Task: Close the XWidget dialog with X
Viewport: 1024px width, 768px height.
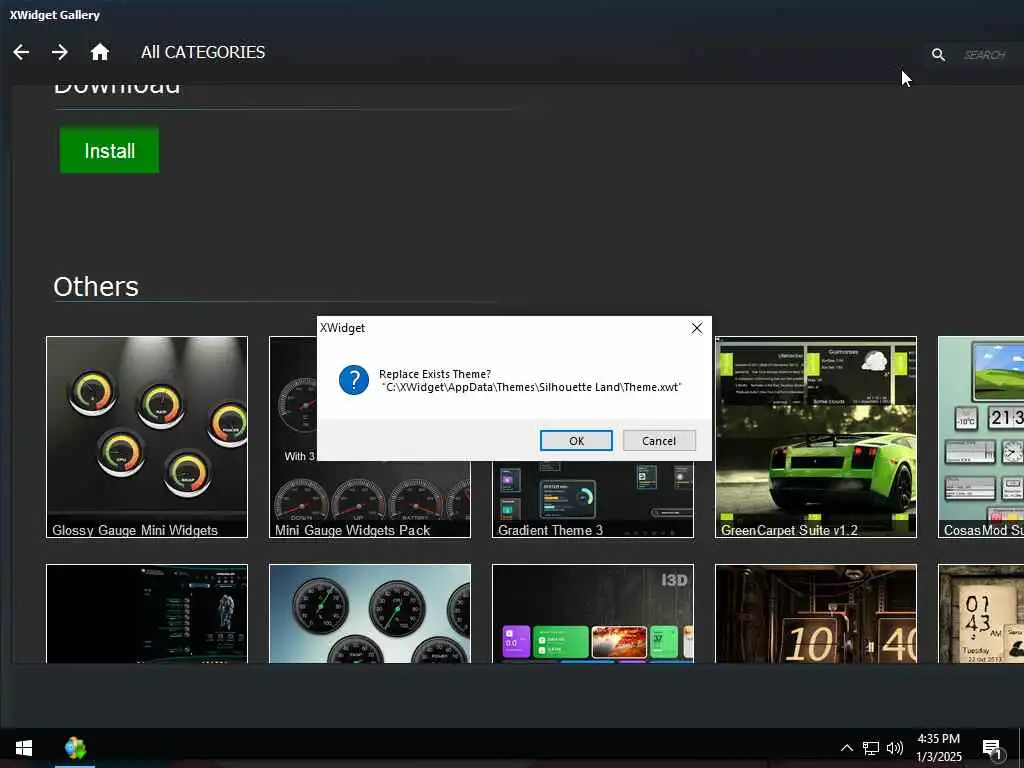Action: point(697,328)
